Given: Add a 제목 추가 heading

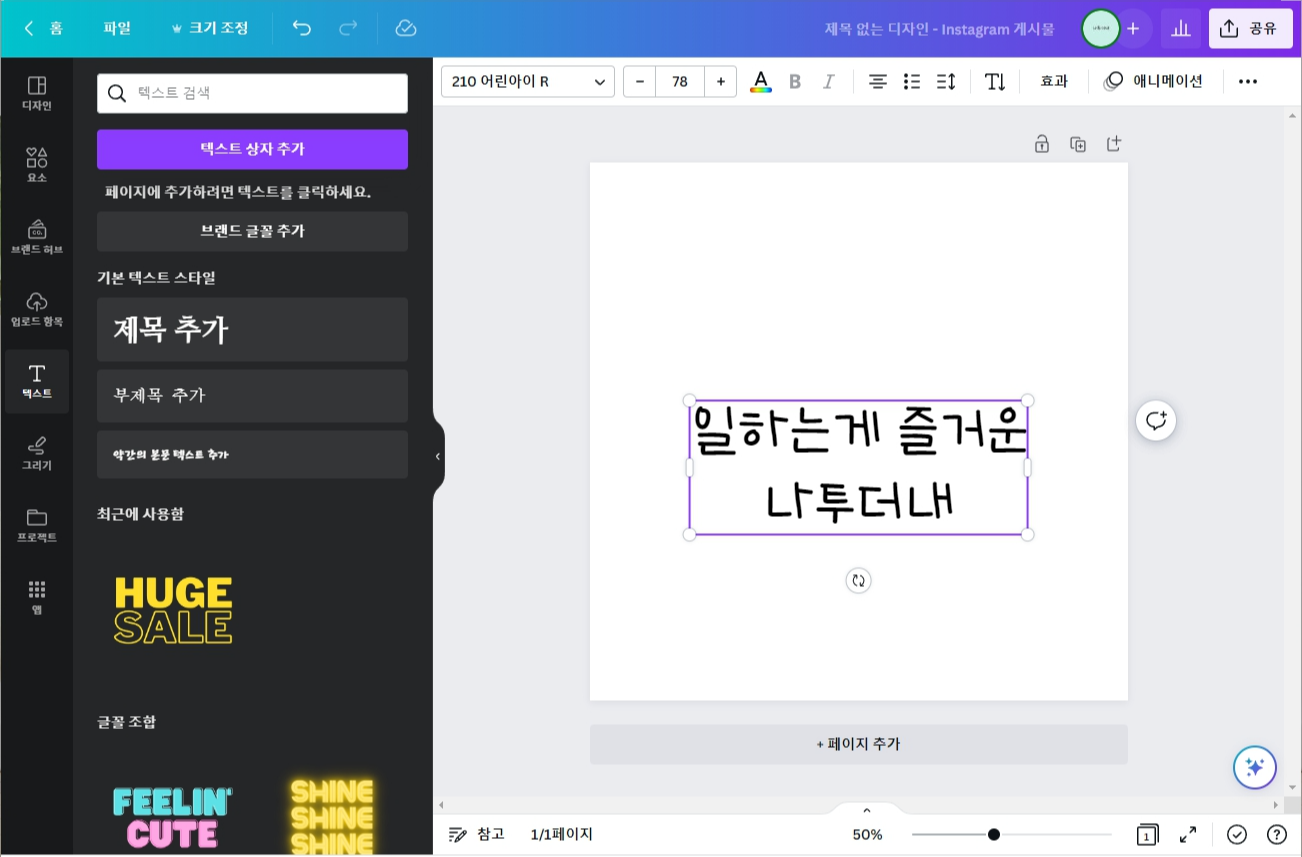Looking at the screenshot, I should pos(252,329).
